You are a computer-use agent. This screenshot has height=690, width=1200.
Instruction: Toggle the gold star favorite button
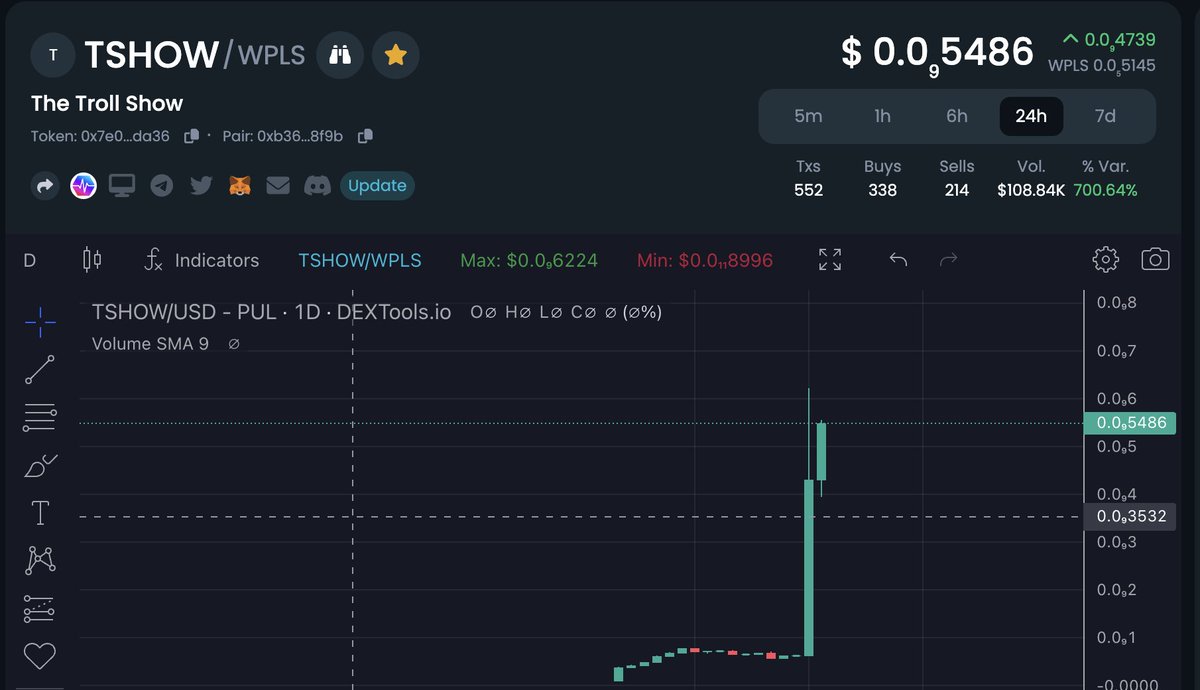coord(396,55)
